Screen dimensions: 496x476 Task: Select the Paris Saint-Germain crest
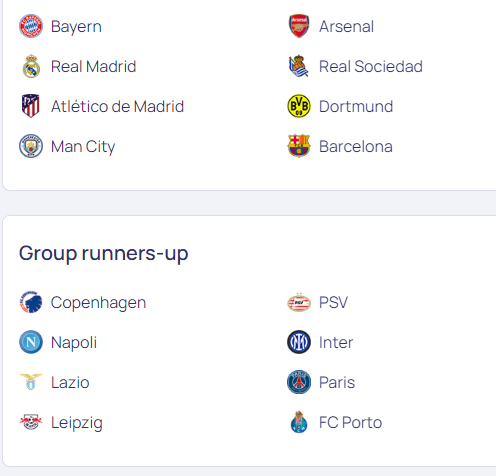(299, 382)
